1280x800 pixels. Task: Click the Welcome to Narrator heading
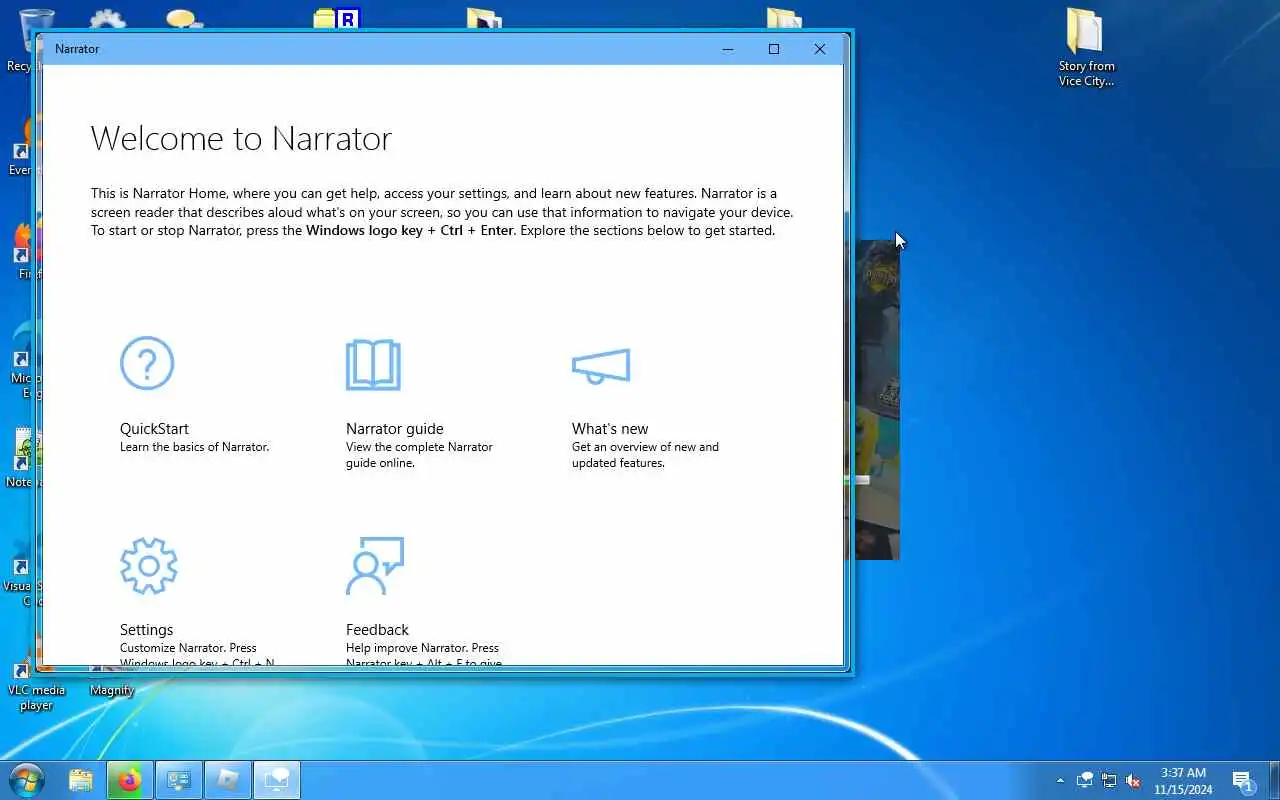click(x=241, y=138)
